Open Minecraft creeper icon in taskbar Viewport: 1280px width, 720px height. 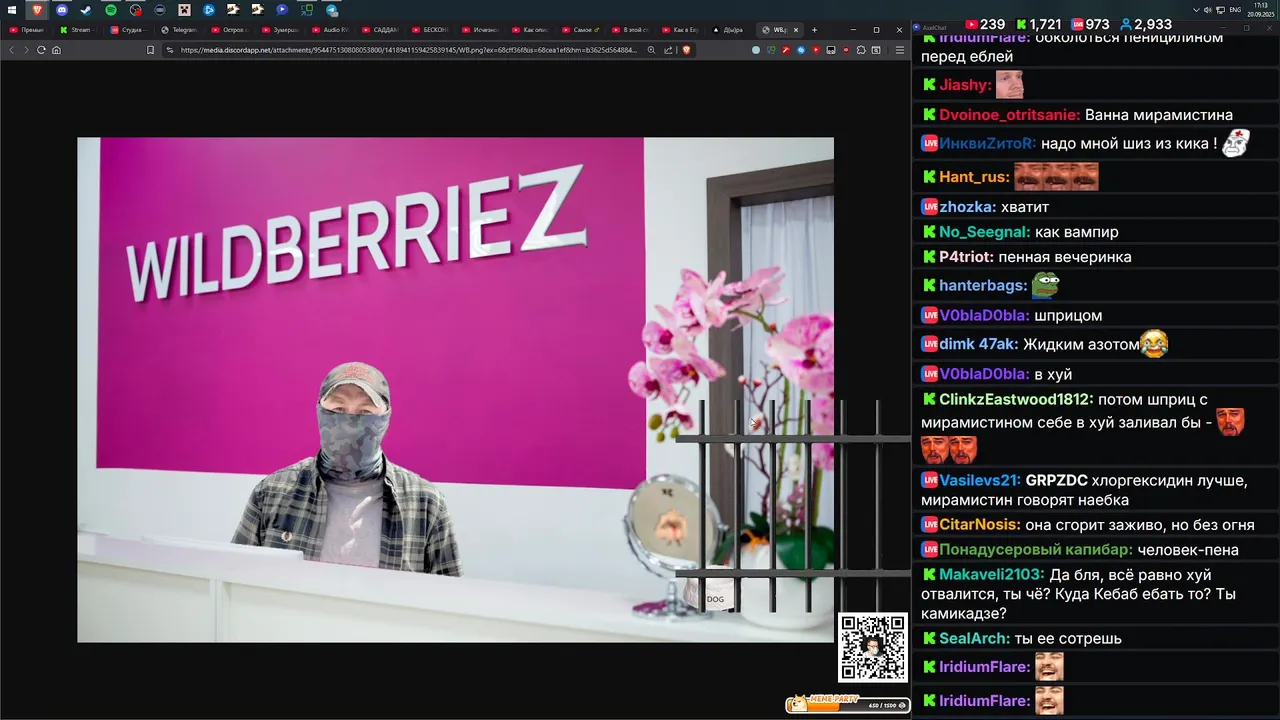click(x=184, y=10)
